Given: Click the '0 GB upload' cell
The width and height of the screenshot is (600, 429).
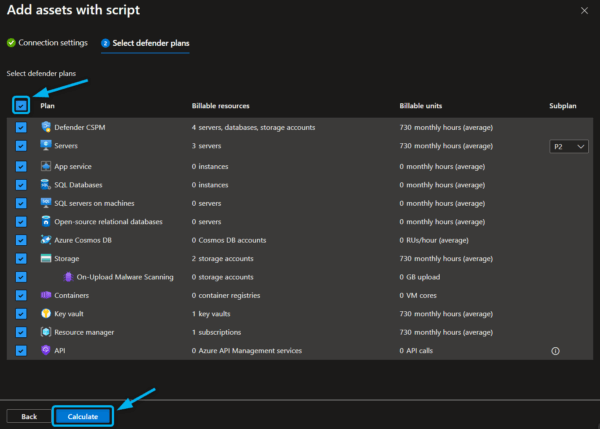Looking at the screenshot, I should pos(420,277).
